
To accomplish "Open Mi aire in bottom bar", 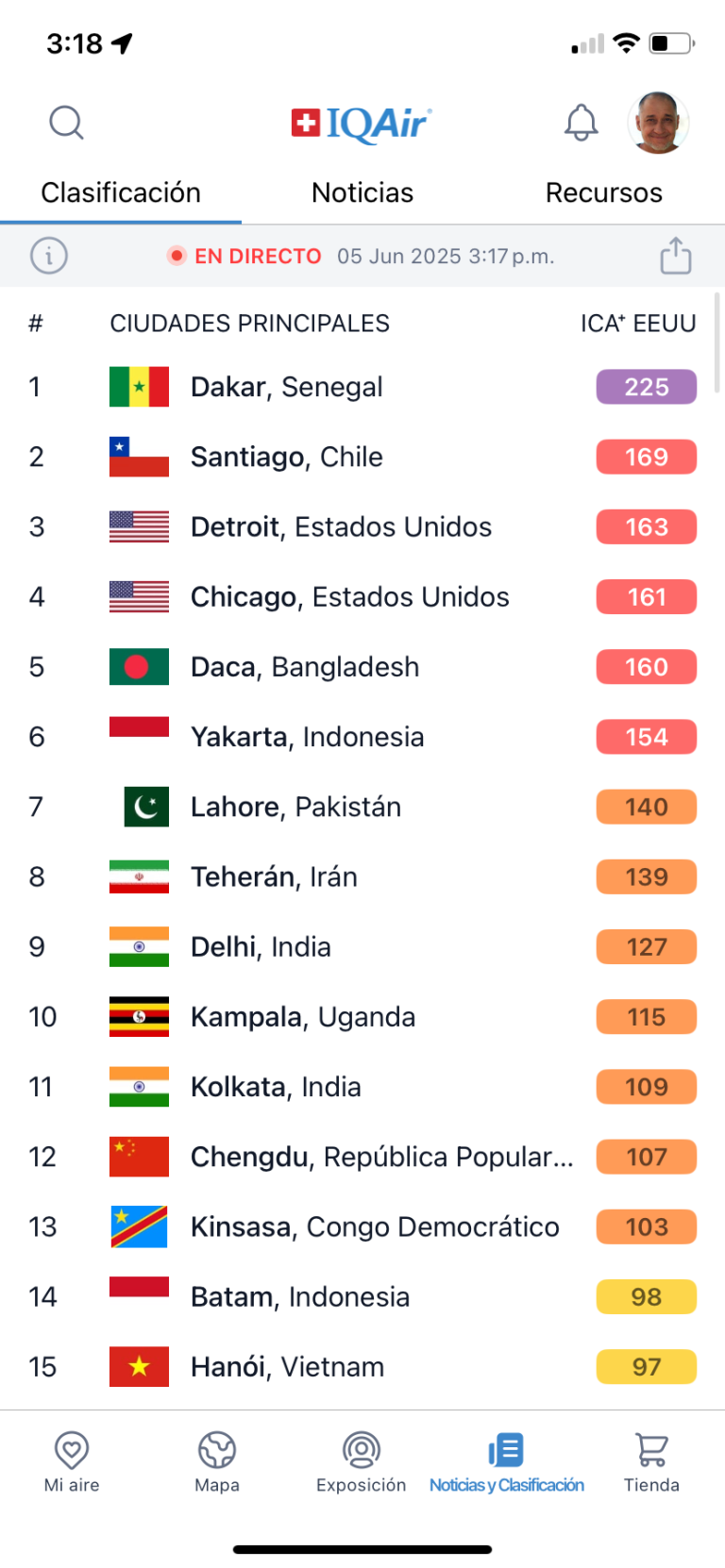I will click(72, 1462).
